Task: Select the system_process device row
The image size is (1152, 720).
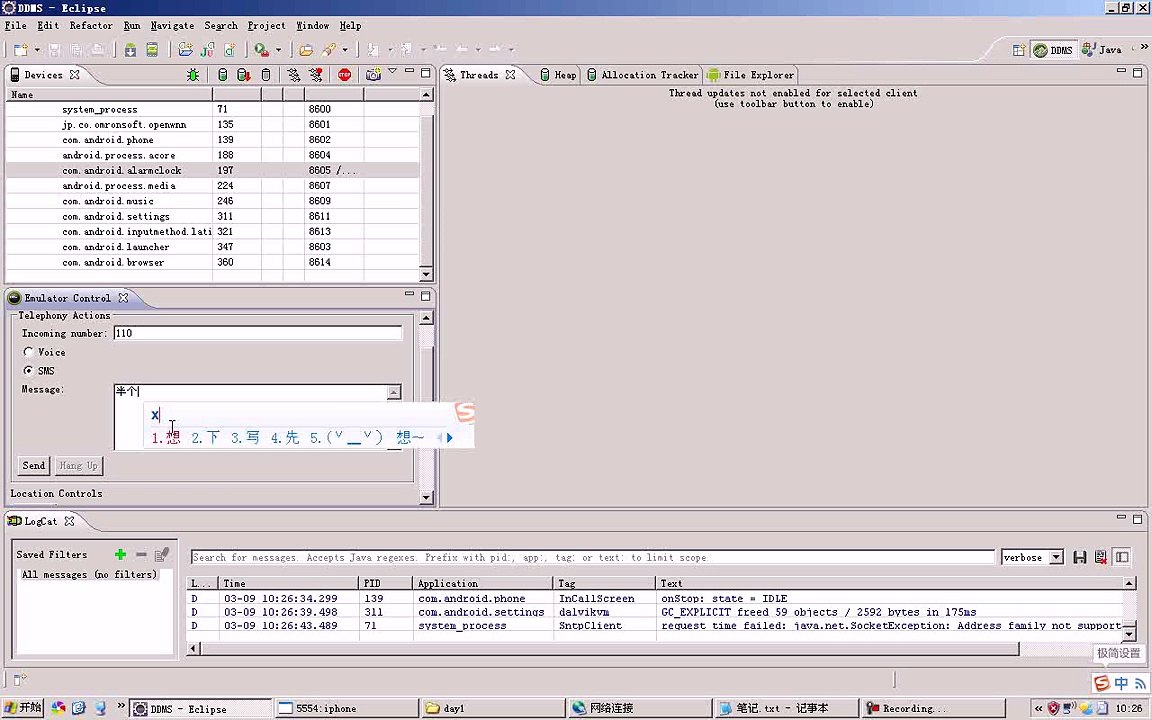Action: tap(213, 109)
